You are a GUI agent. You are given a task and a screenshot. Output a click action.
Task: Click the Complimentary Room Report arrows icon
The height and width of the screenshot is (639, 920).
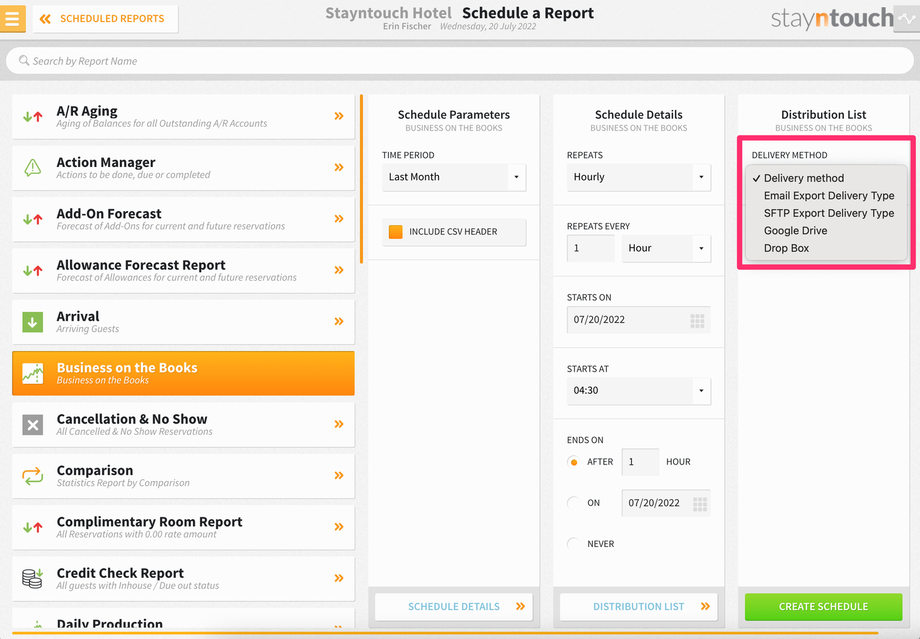(x=33, y=528)
